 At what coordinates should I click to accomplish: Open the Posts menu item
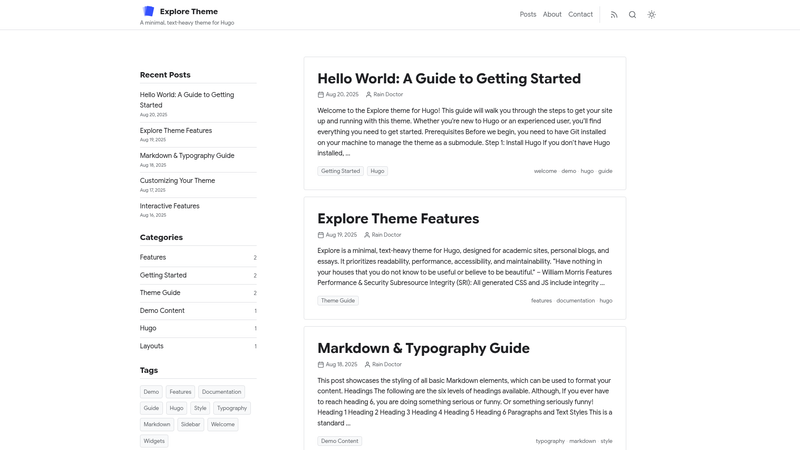point(528,14)
